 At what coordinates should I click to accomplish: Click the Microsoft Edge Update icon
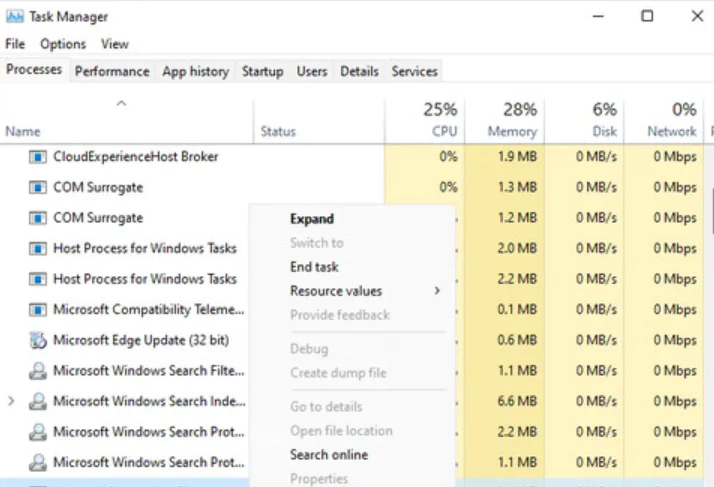coord(38,340)
